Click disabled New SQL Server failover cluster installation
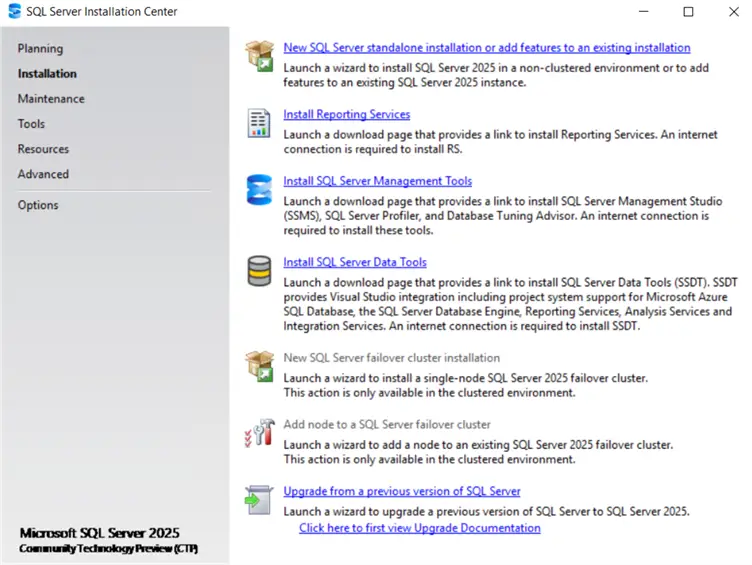752x565 pixels. (x=391, y=358)
